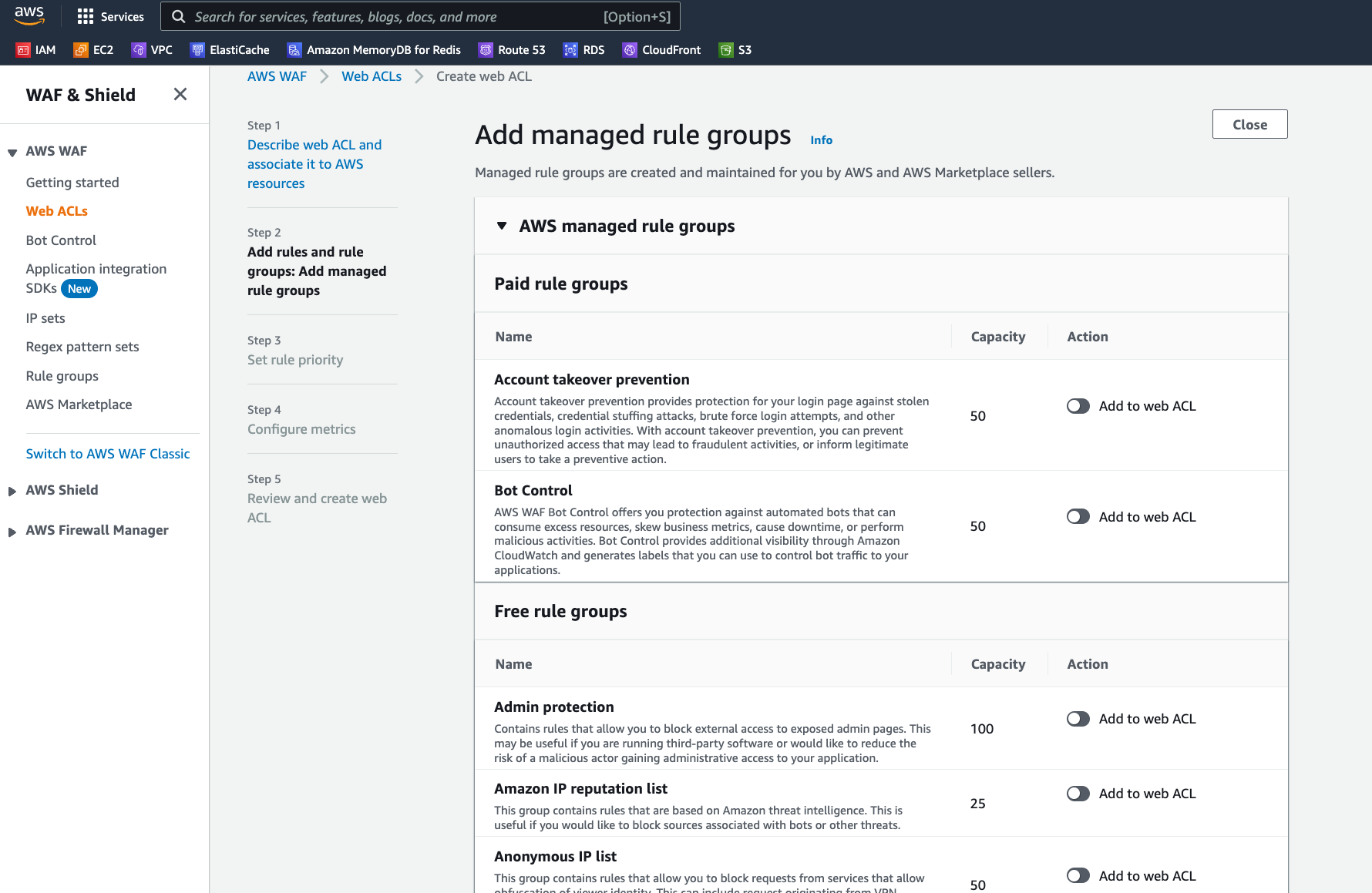The image size is (1372, 893).
Task: Click the Free rule groups heading
Action: [x=560, y=611]
